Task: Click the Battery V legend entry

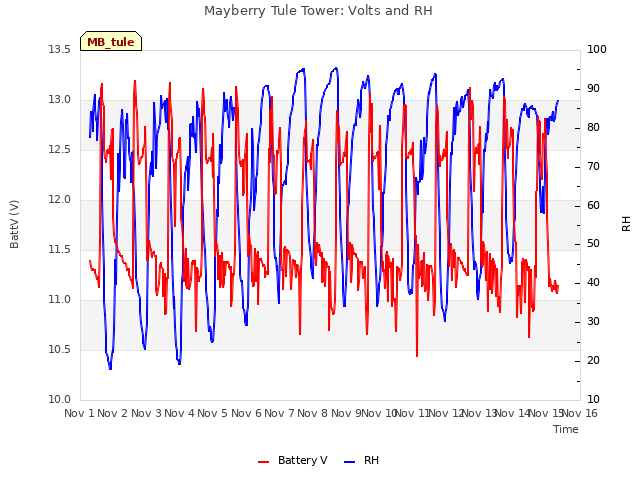Action: pos(292,460)
